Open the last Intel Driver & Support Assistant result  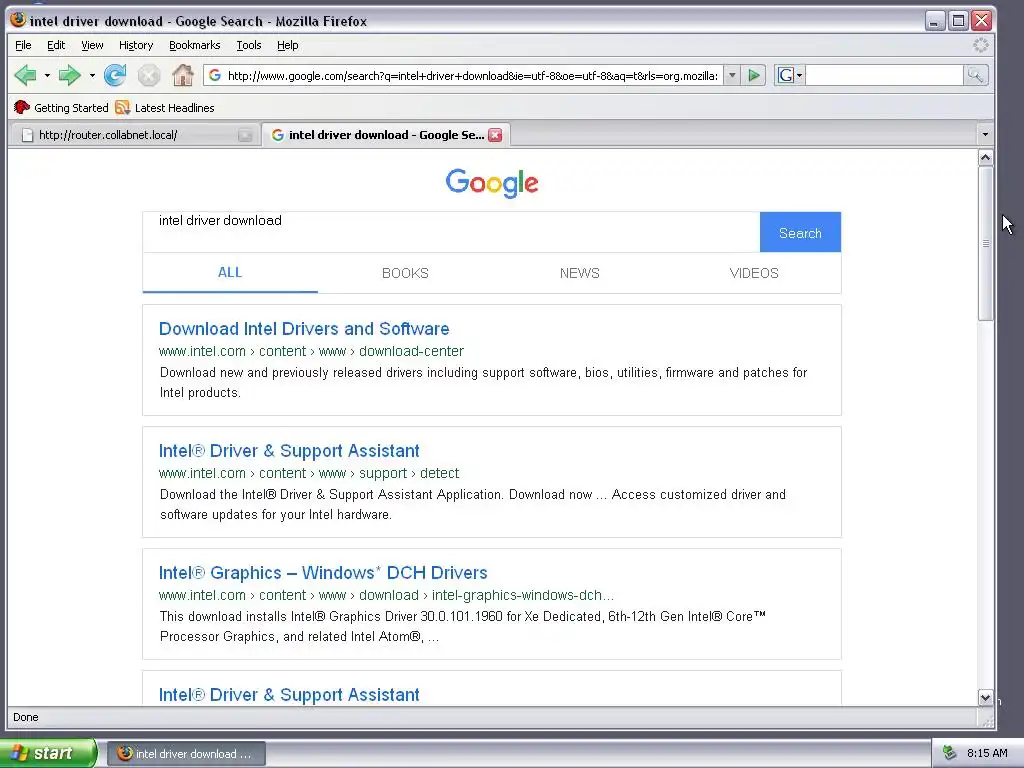point(289,694)
